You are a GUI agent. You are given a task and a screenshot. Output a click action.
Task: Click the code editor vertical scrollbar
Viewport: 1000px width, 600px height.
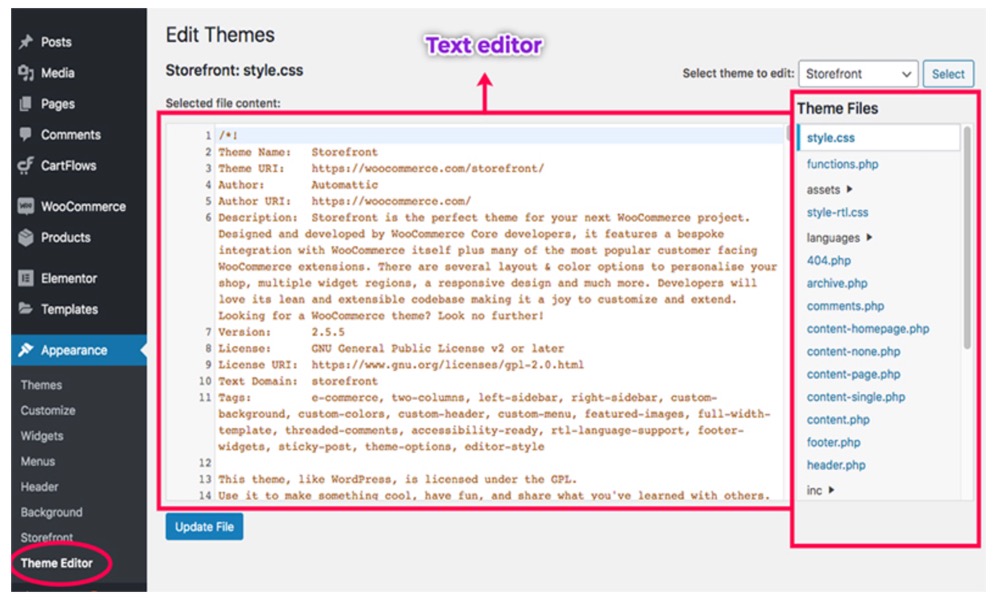788,133
